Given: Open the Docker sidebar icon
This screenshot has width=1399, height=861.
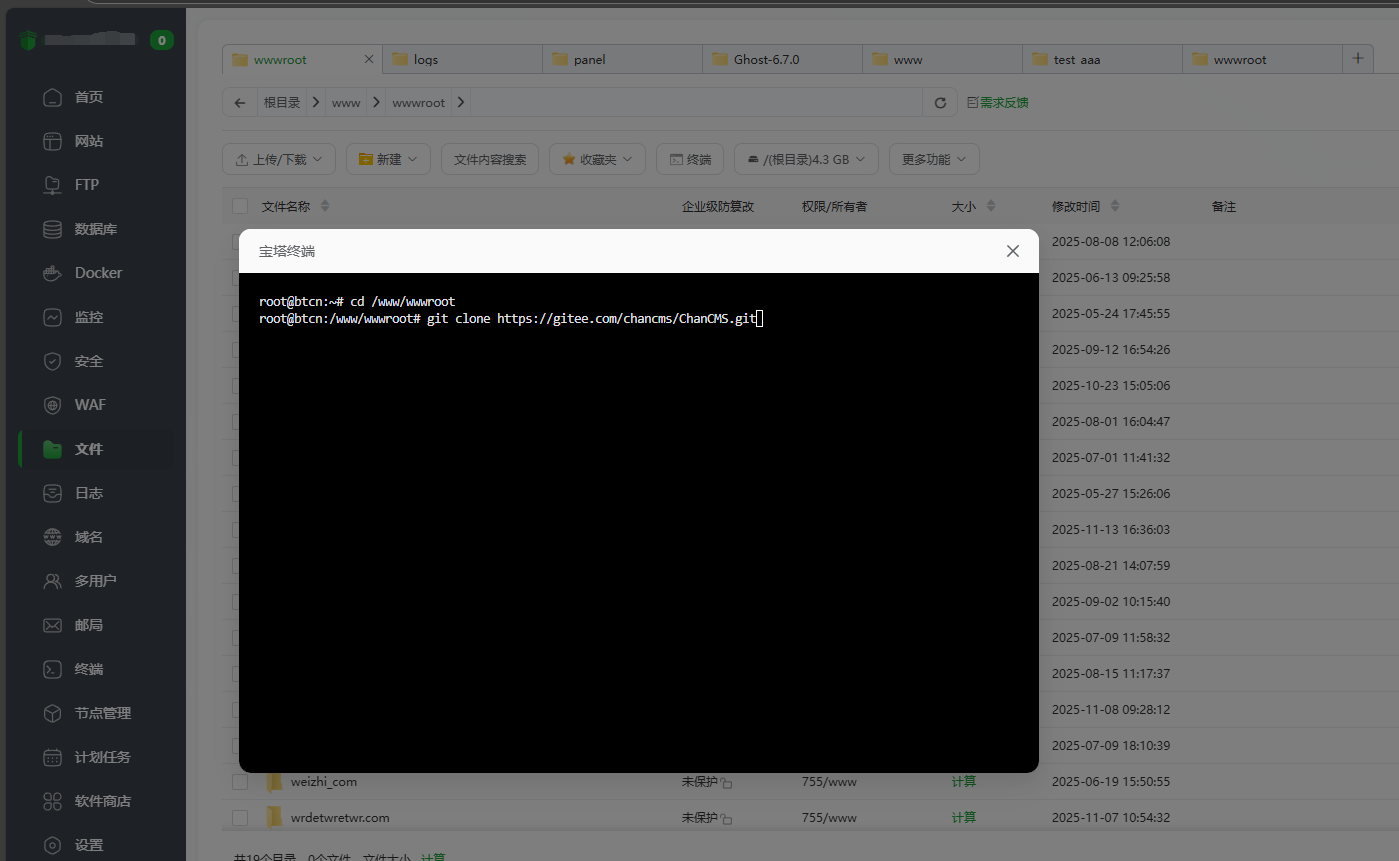Looking at the screenshot, I should coord(53,273).
